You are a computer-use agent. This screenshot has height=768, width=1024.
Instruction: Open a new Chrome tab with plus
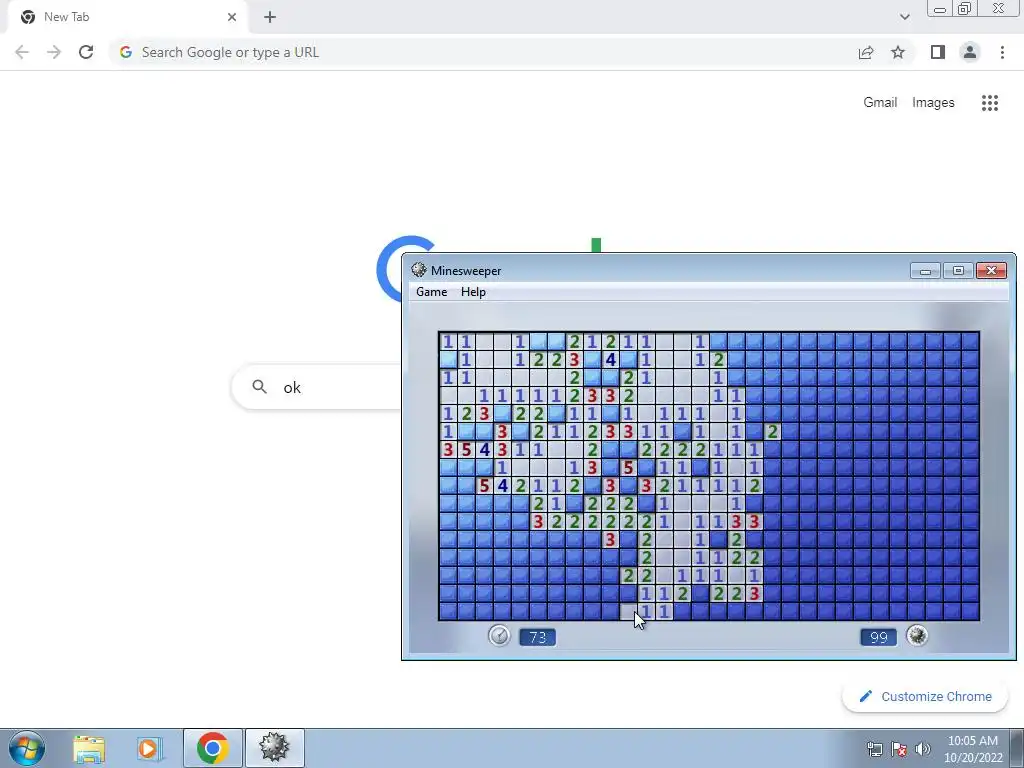tap(270, 17)
